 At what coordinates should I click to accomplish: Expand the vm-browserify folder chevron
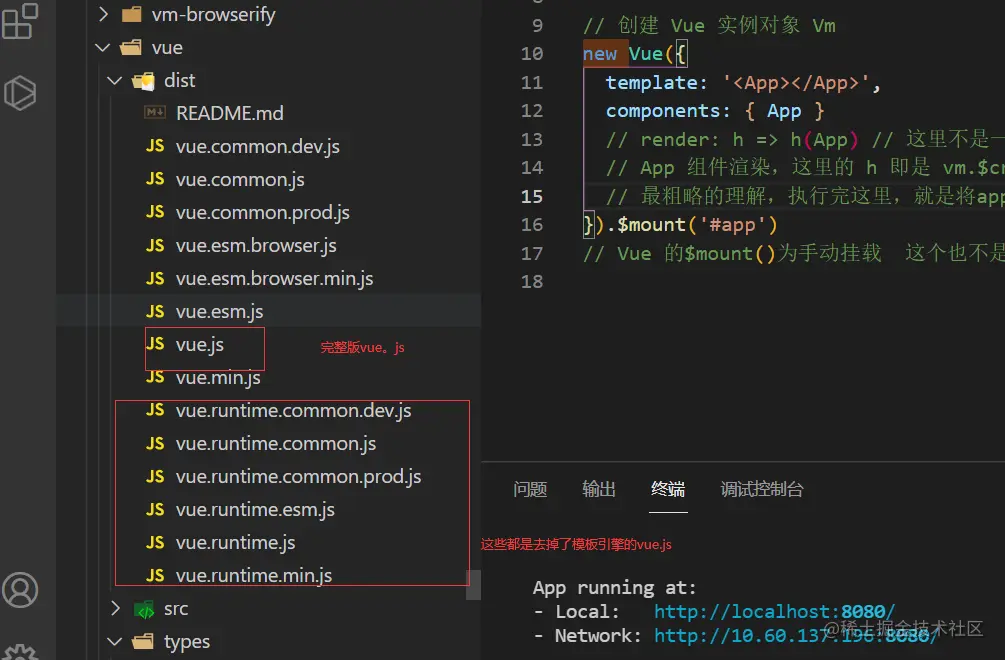tap(104, 14)
